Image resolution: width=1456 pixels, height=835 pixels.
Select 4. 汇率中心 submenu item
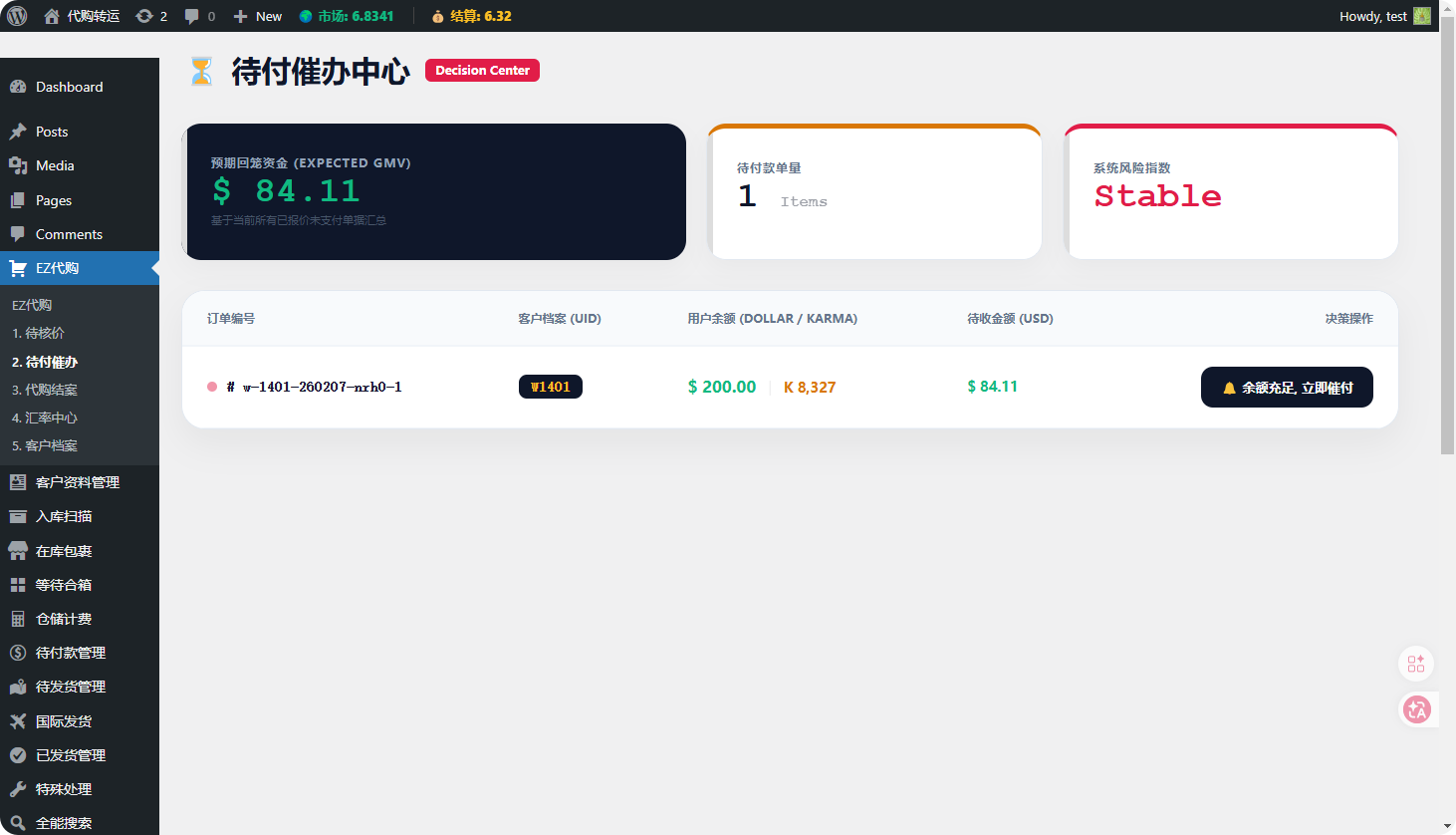point(44,417)
